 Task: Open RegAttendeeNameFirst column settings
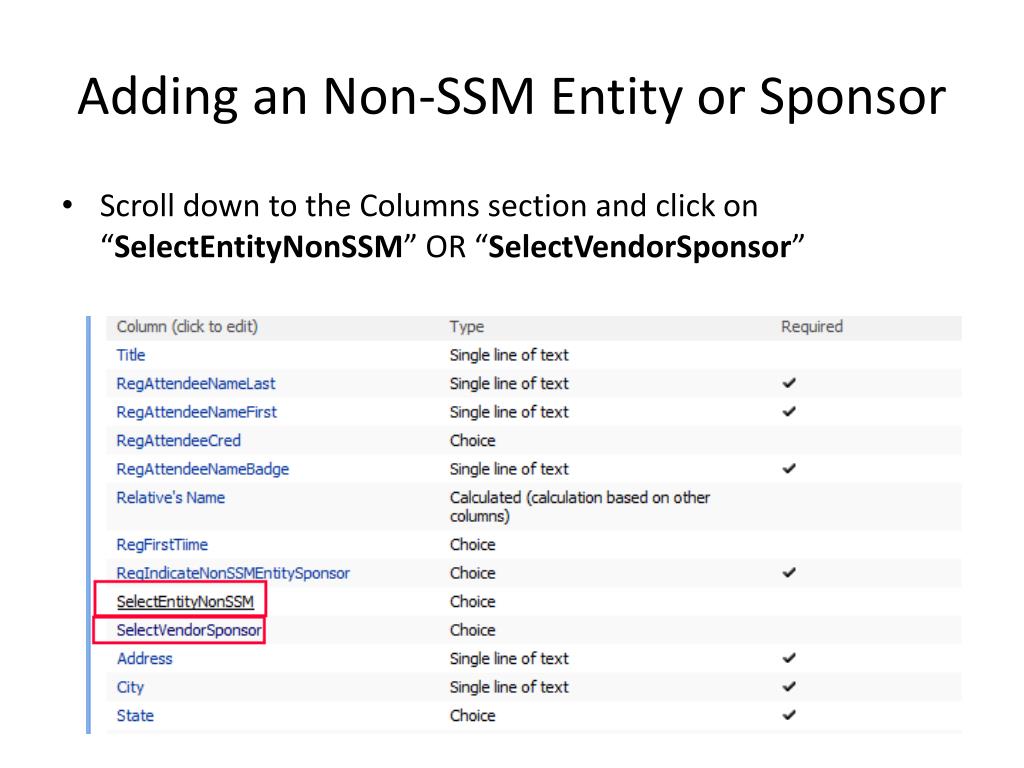[197, 412]
